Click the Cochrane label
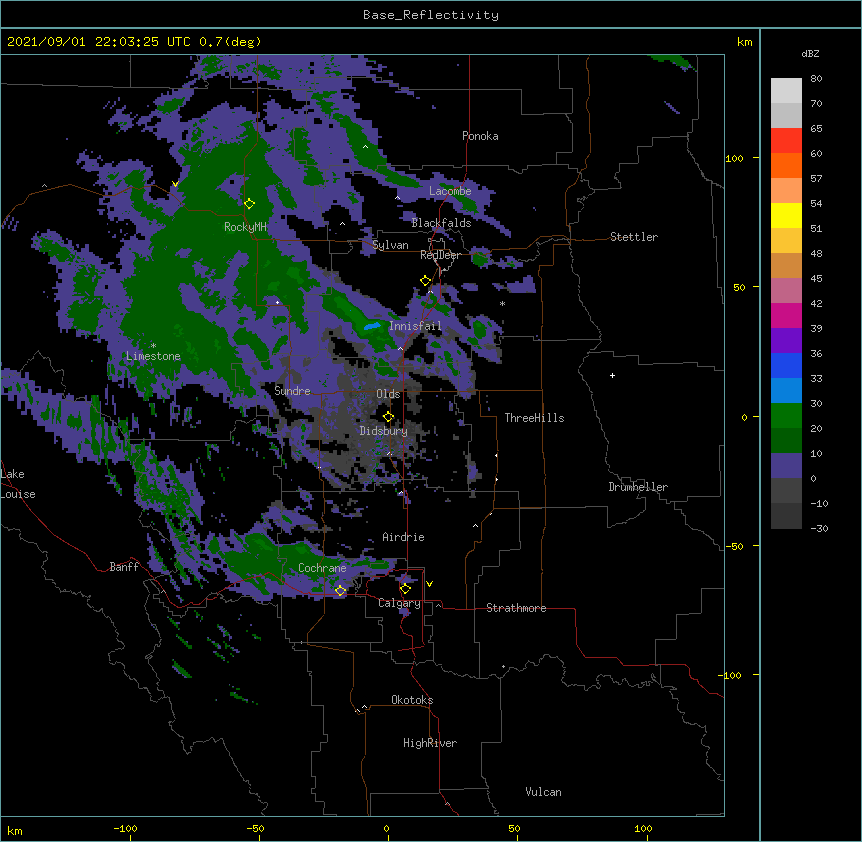Screen dimensions: 862x842 click(x=322, y=568)
